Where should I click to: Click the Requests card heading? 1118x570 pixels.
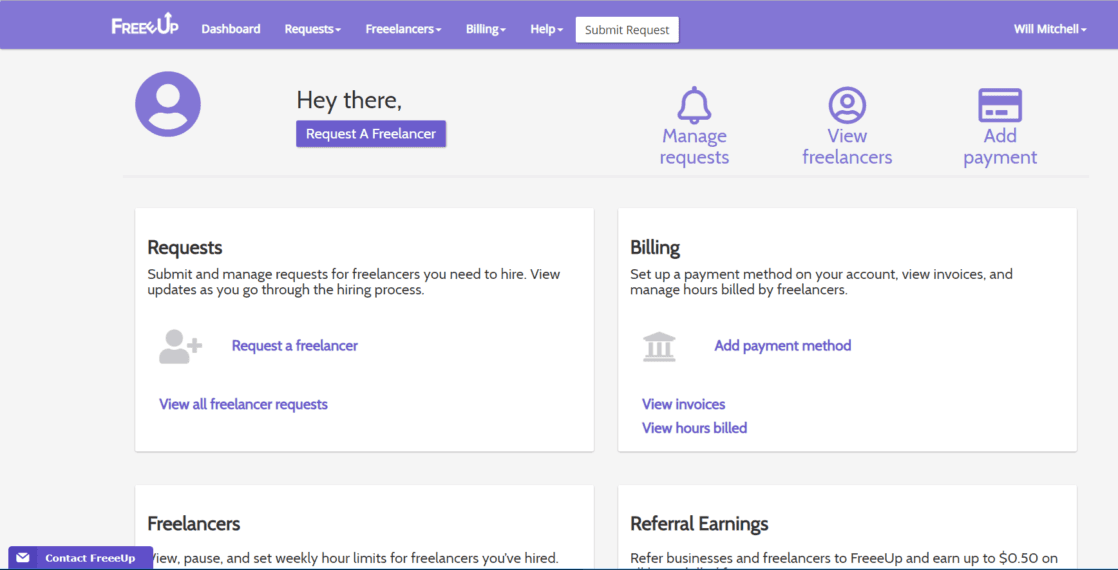[x=185, y=248]
